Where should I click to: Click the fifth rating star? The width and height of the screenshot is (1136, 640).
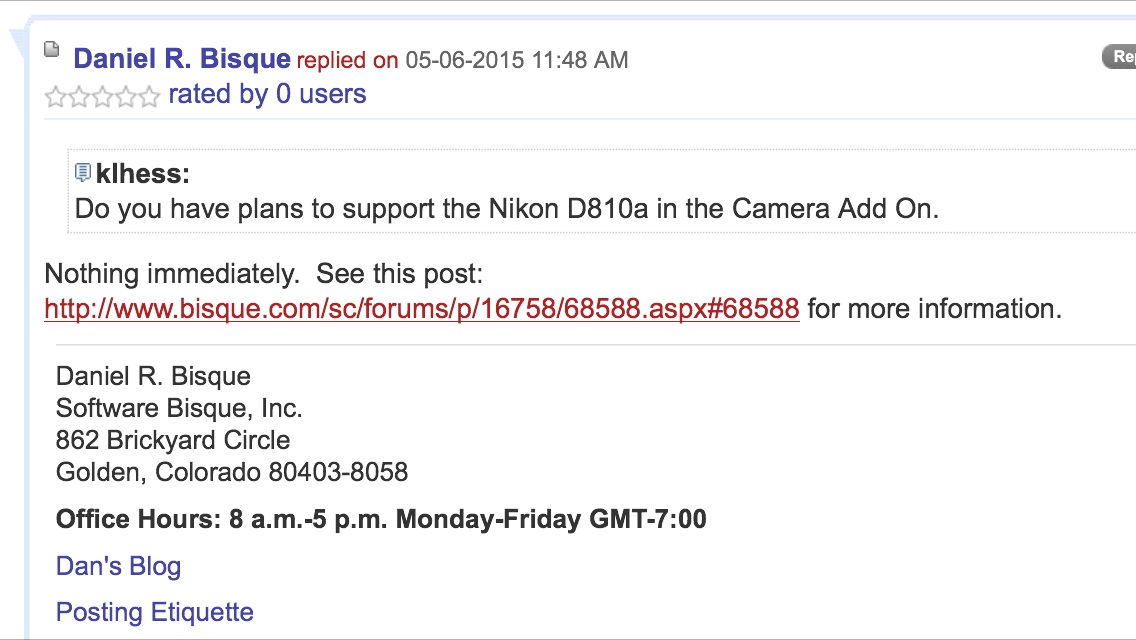coord(149,97)
